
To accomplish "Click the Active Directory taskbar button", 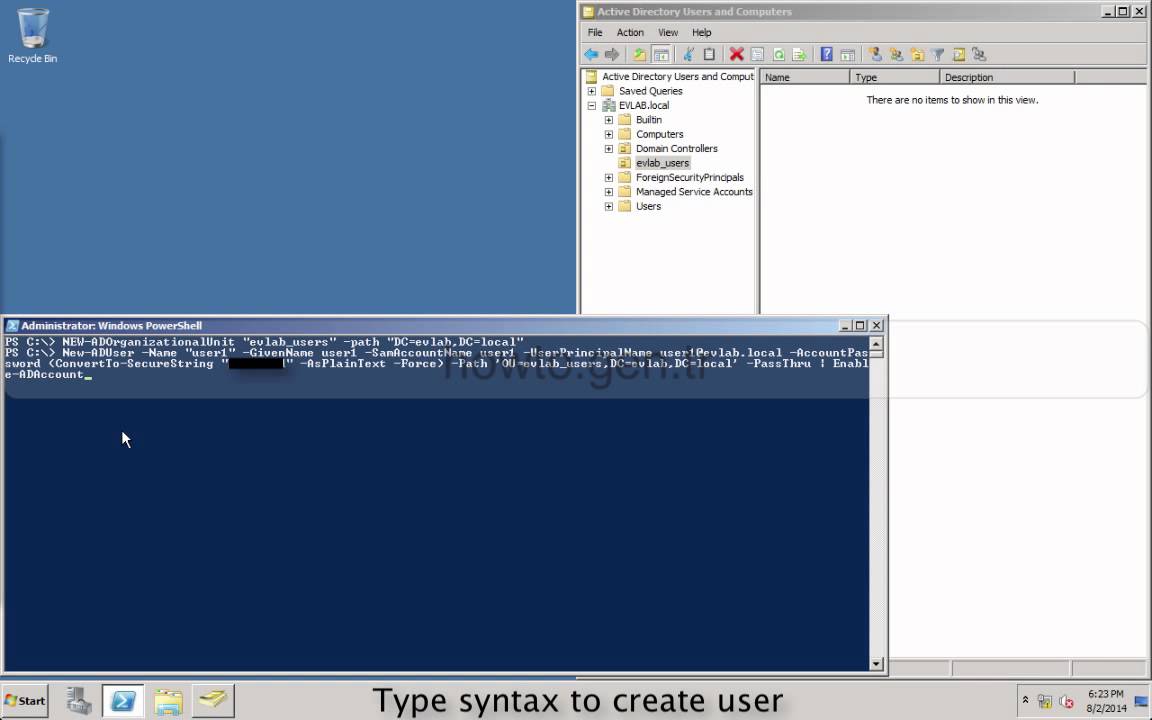I will pos(213,701).
